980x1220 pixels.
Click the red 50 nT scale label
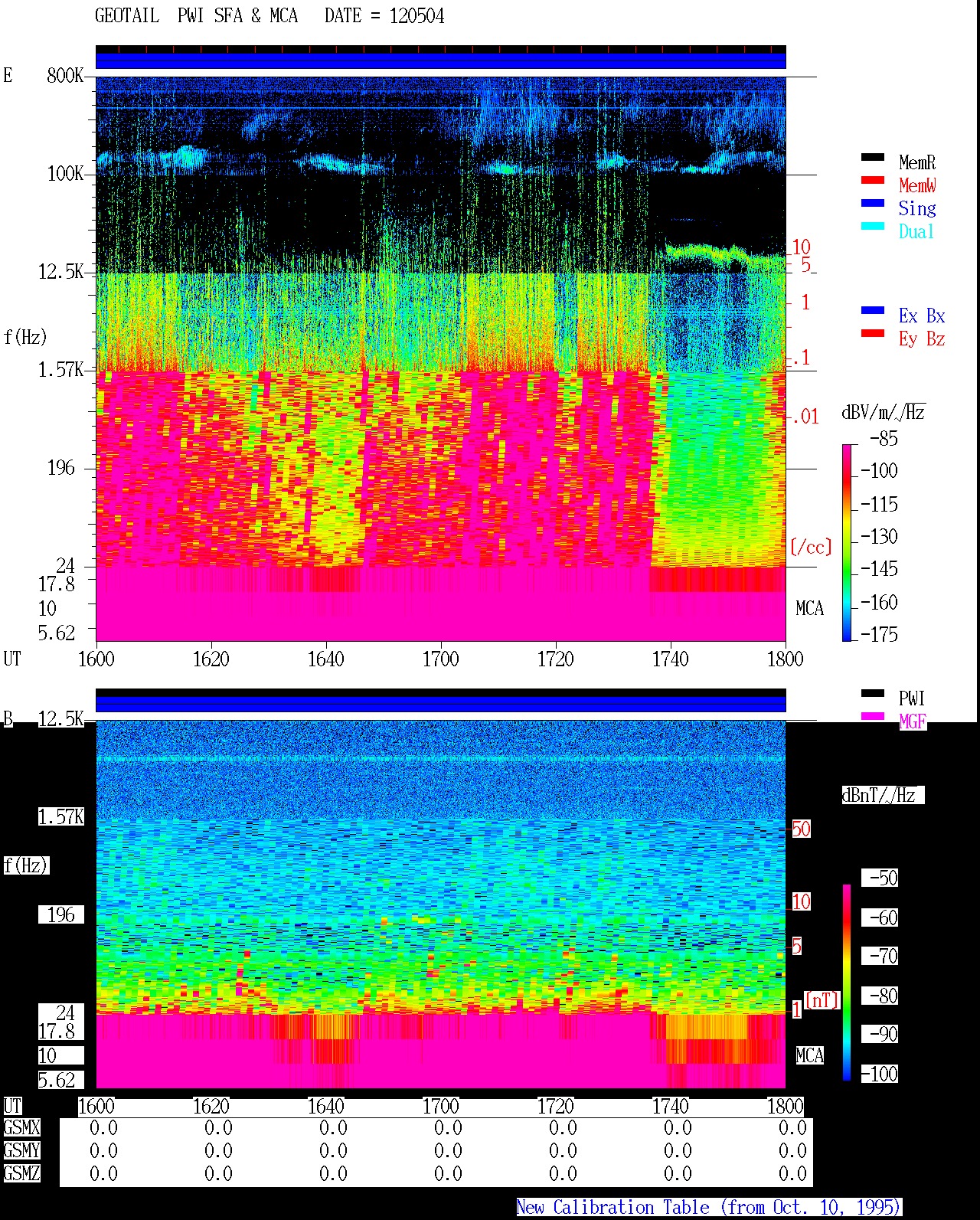point(801,829)
